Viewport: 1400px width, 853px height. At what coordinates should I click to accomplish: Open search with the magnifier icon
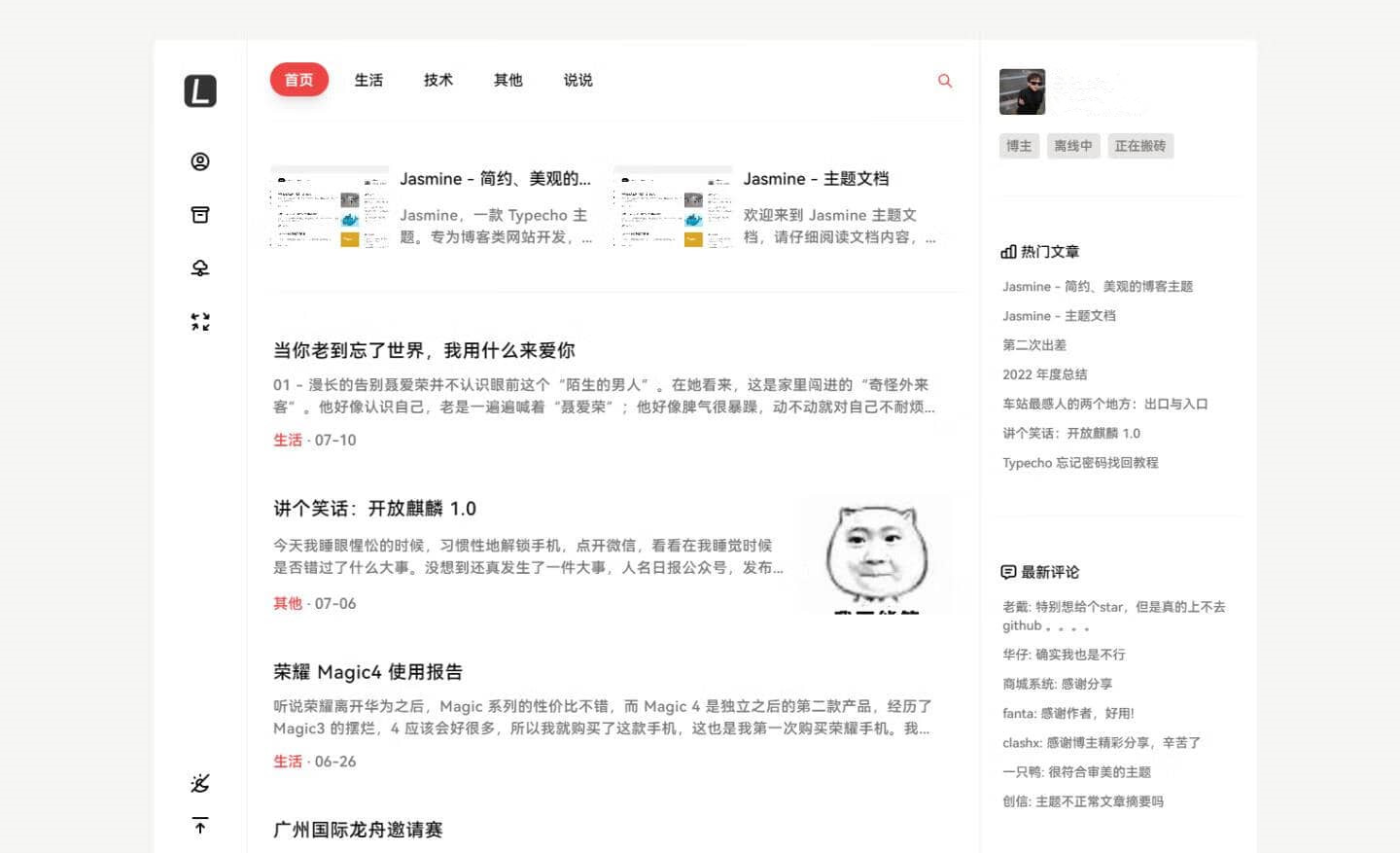[x=944, y=81]
